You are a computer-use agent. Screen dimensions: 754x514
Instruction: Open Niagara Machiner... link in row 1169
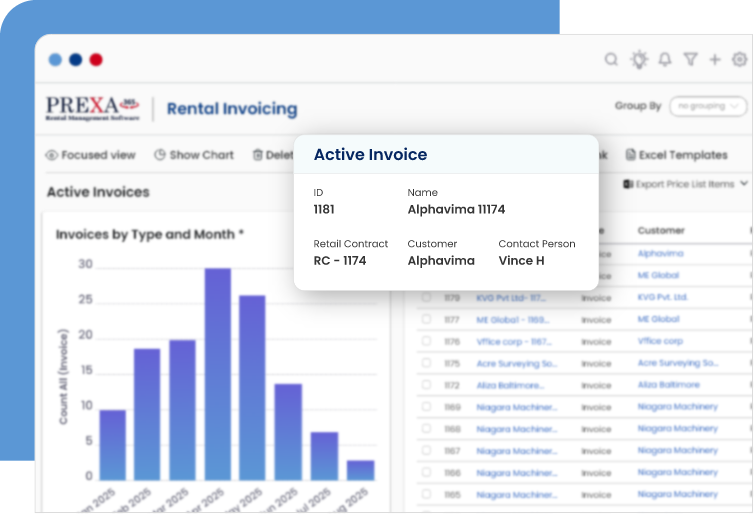pyautogui.click(x=516, y=407)
